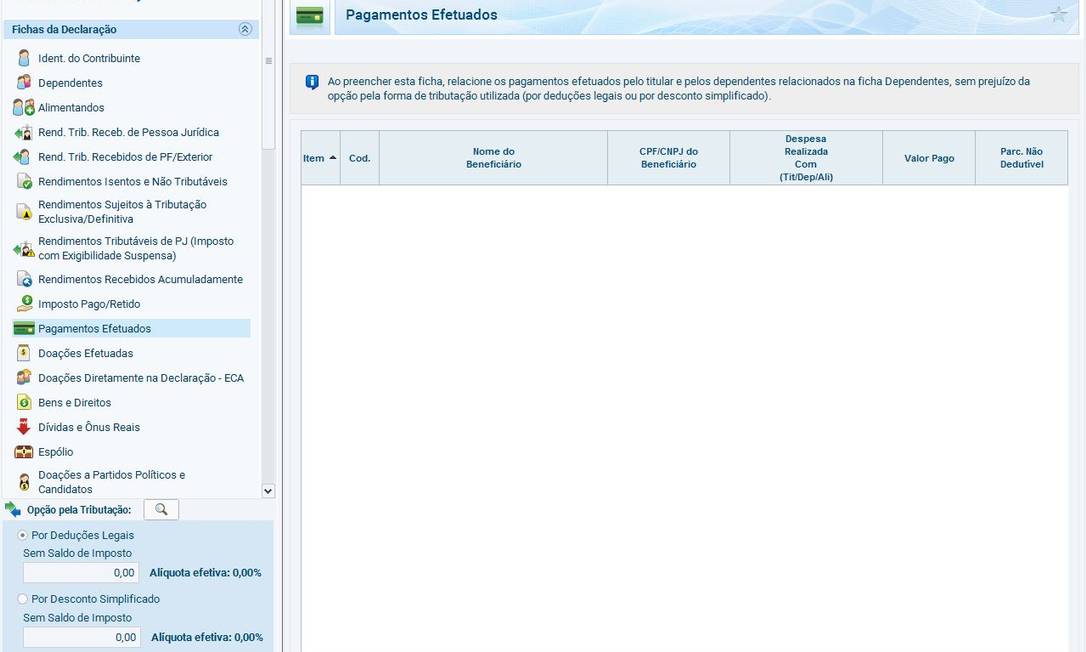This screenshot has width=1086, height=652.
Task: Select the Por Desconto Simplificado radio option
Action: pyautogui.click(x=23, y=599)
